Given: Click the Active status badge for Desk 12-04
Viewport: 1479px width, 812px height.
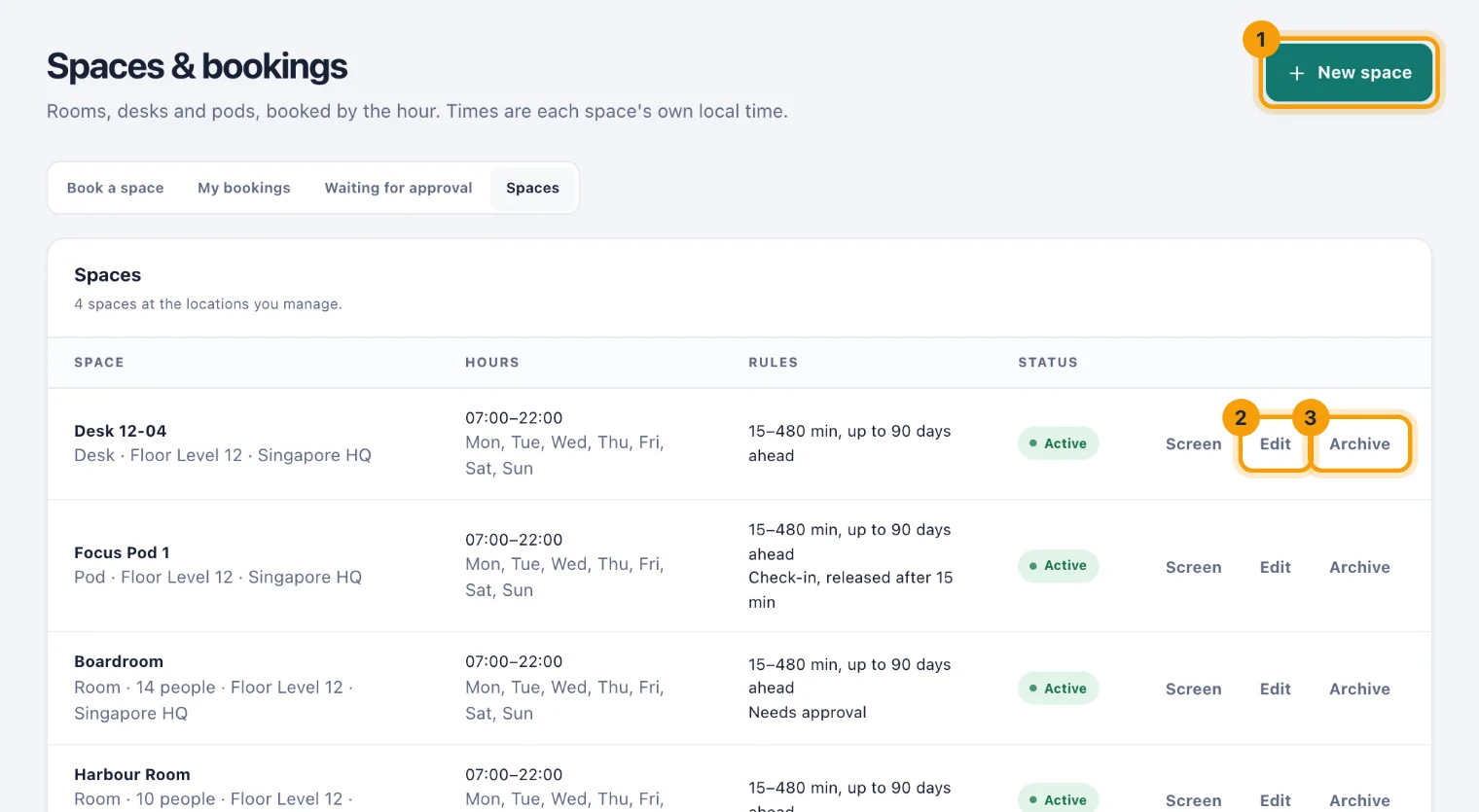Looking at the screenshot, I should tap(1058, 443).
